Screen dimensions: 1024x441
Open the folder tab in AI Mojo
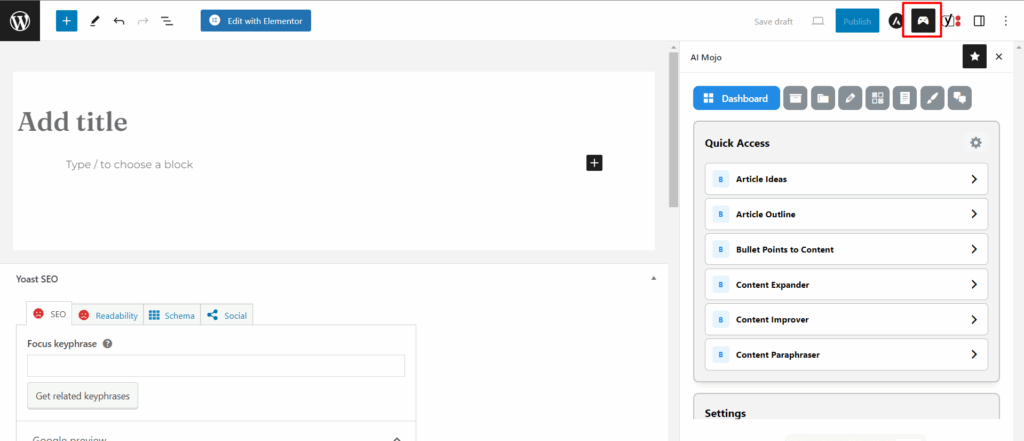(x=823, y=99)
